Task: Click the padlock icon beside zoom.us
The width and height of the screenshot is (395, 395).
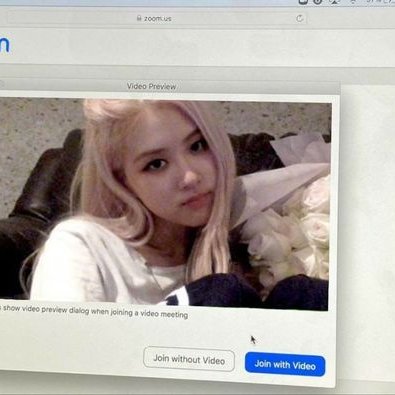Action: coord(139,18)
